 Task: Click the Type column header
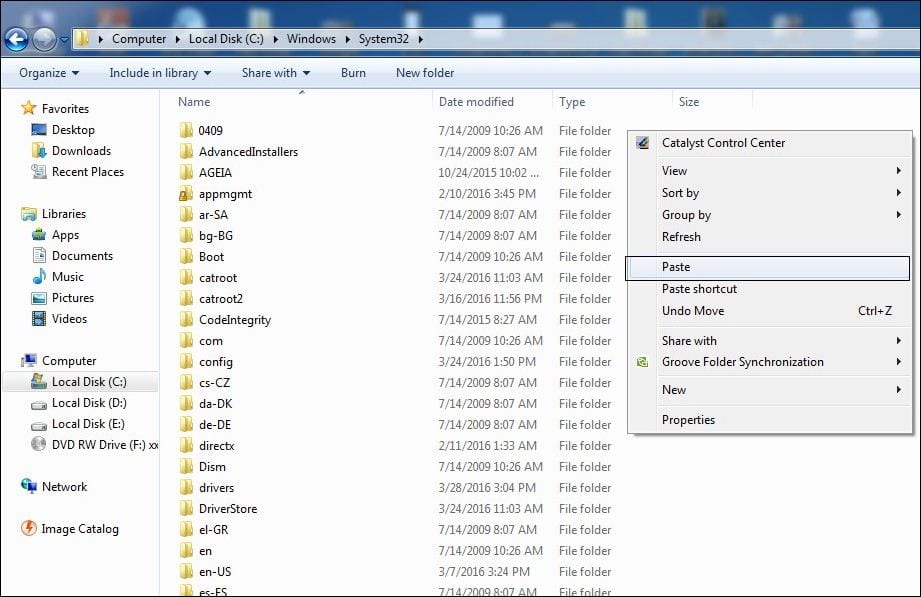click(572, 102)
